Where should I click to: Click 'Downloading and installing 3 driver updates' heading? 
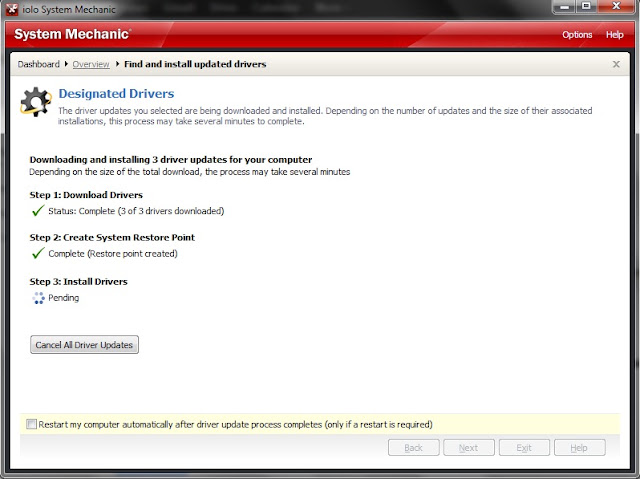point(171,160)
